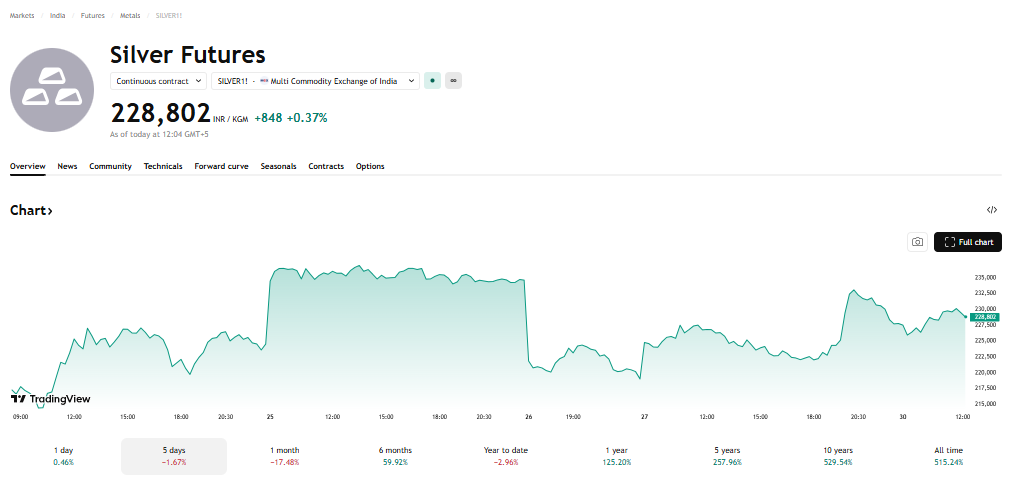The image size is (1025, 502).
Task: Open the SILVER1! exchange dropdown
Action: pos(315,81)
